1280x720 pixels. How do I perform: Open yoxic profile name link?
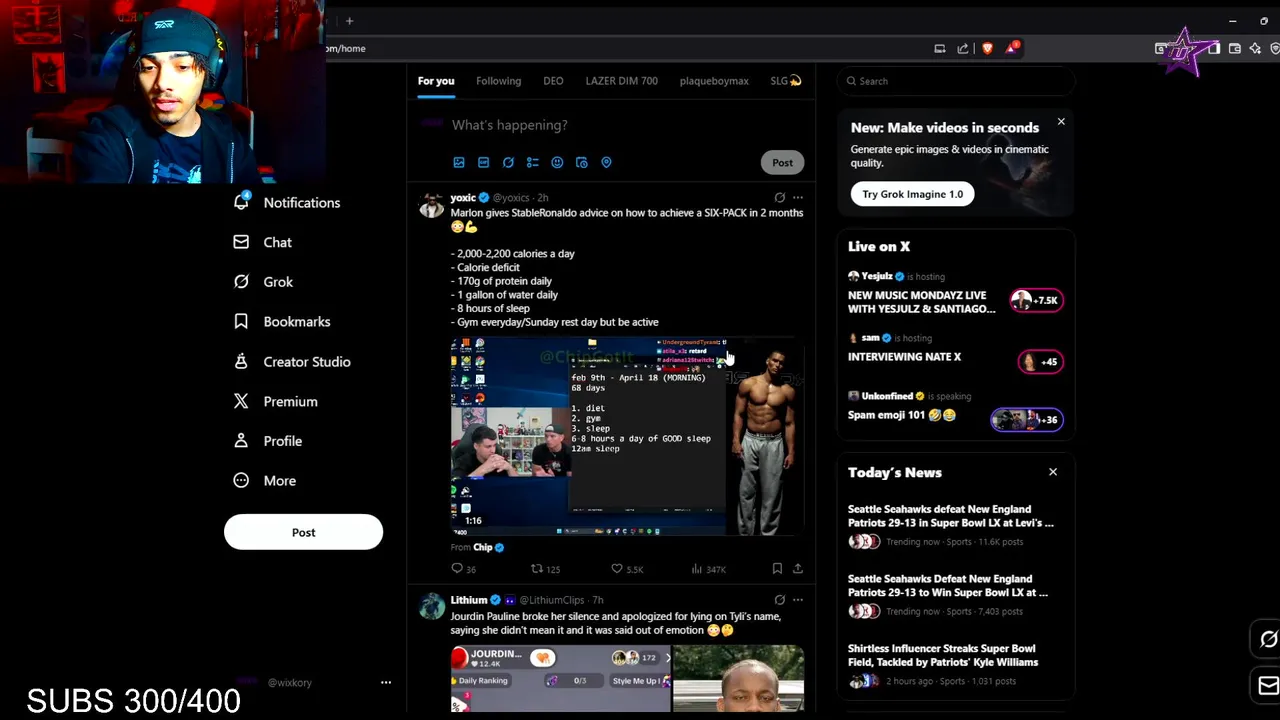463,198
